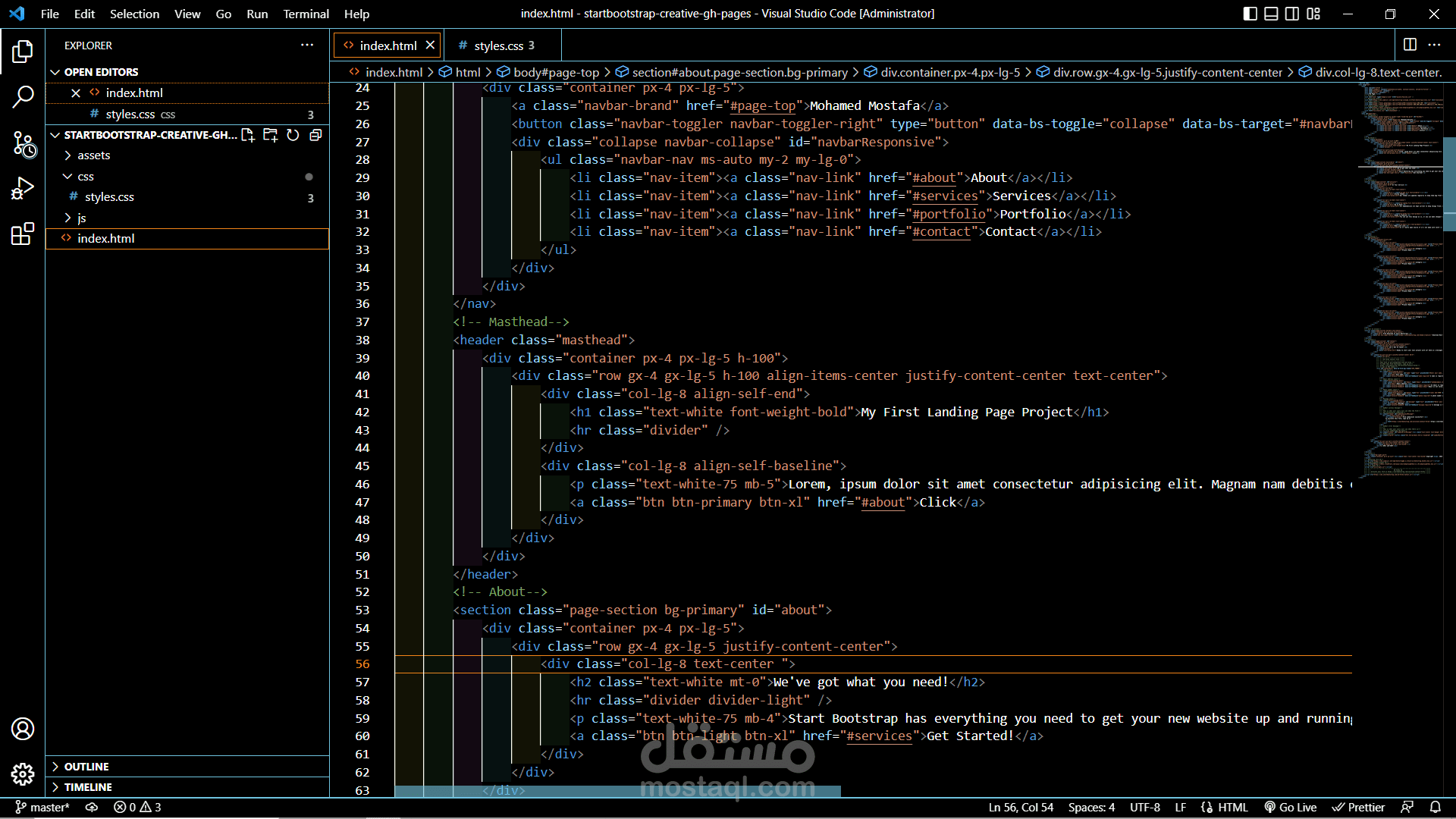Follow the #services link on line 30

click(x=945, y=196)
